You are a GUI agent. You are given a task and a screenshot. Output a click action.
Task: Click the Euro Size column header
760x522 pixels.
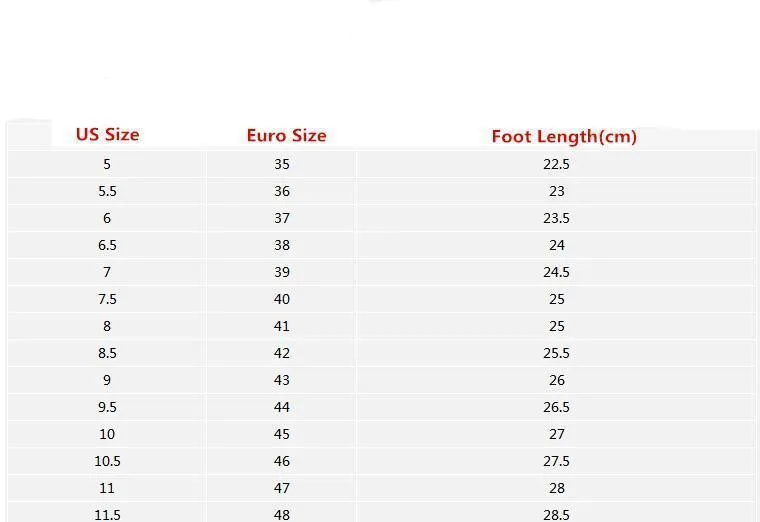pos(286,135)
